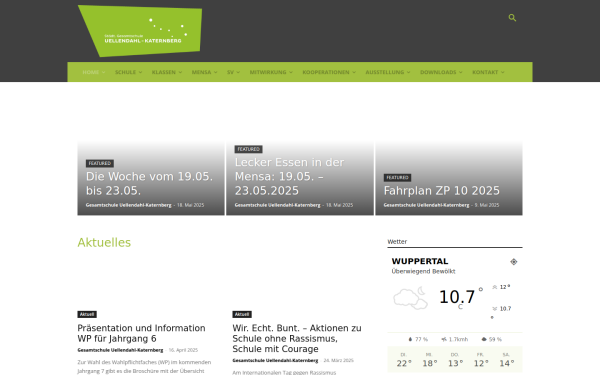Click the FR. 12° forecast day
Screen dimensions: 600x375
tap(481, 360)
